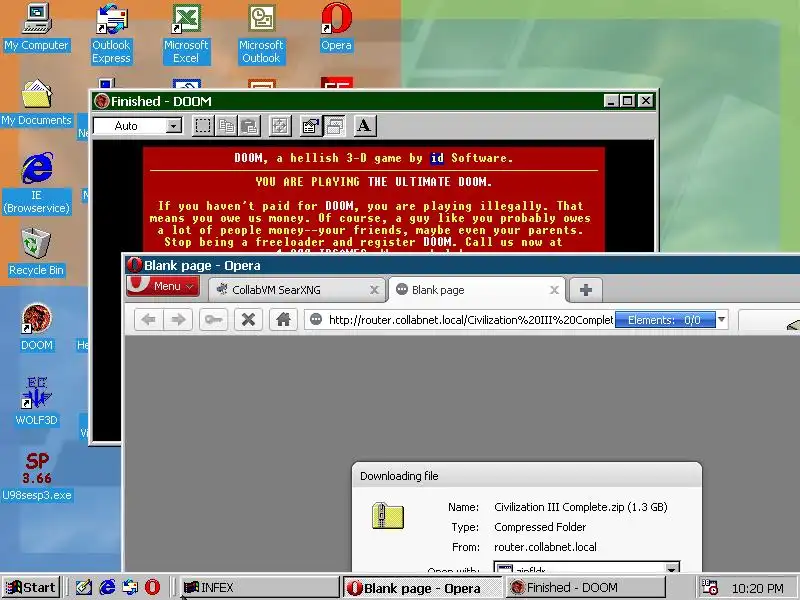
Task: Open IE (Browservice) desktop icon
Action: coord(36,183)
